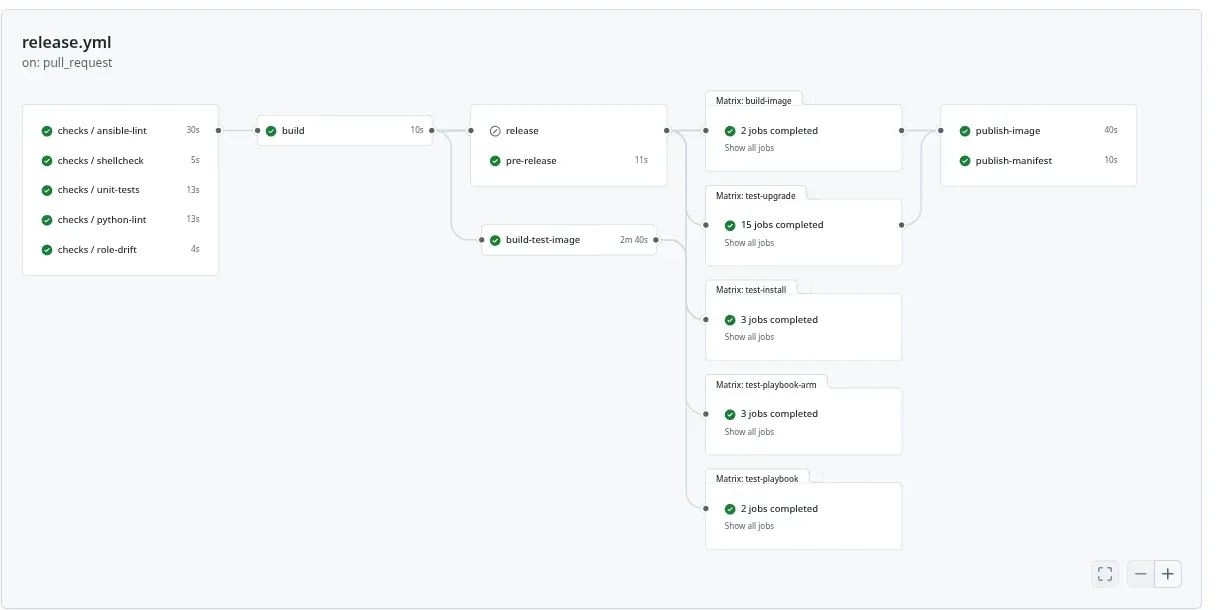Click the 11s duration of pre-release
The height and width of the screenshot is (610, 1217).
[641, 161]
